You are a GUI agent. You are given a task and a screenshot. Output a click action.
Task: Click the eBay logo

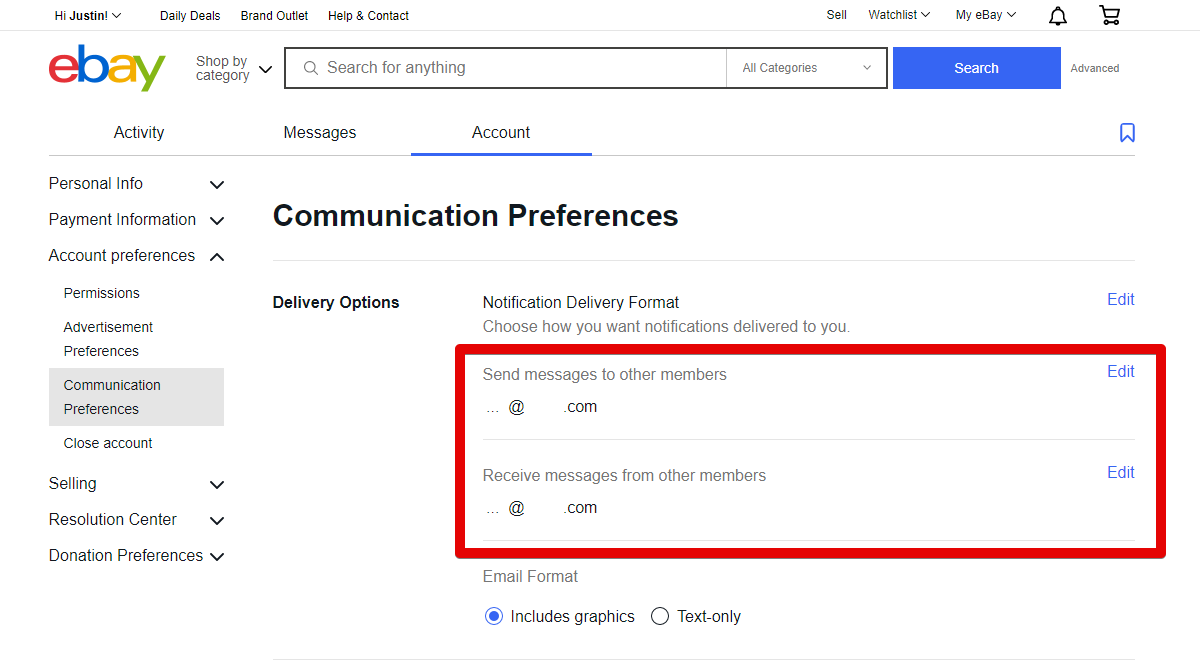(x=107, y=68)
